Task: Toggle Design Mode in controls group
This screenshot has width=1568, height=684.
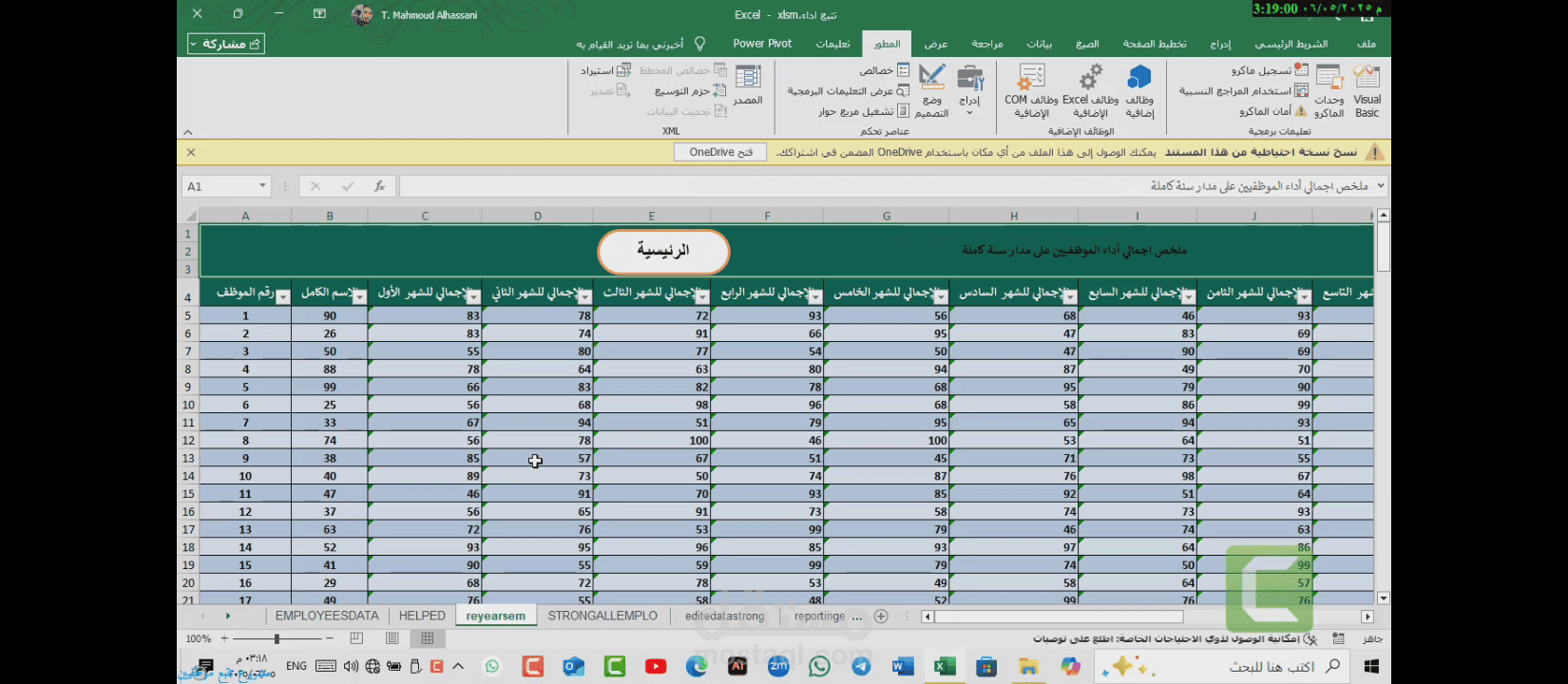Action: (x=931, y=92)
